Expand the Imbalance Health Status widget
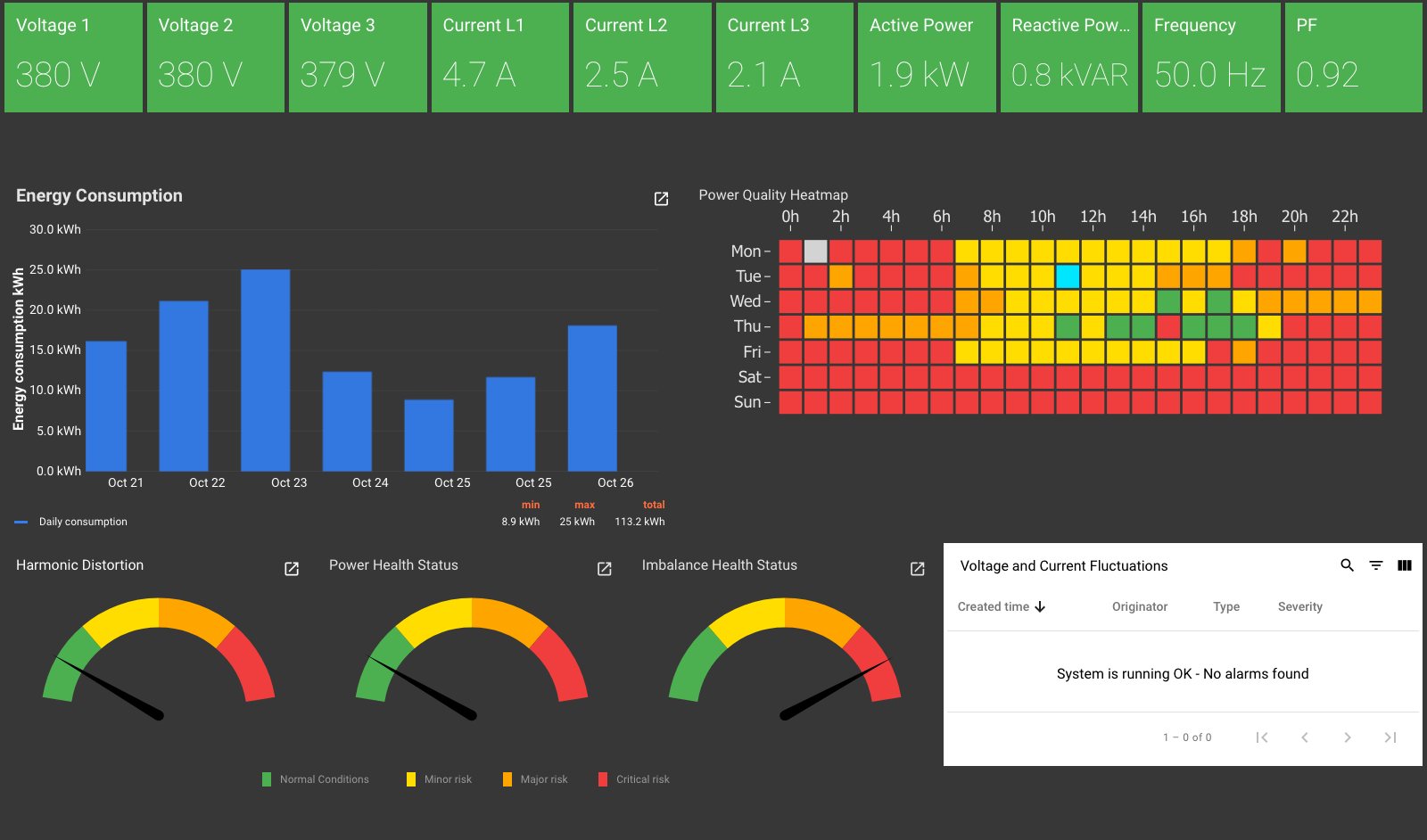The height and width of the screenshot is (840, 1427). tap(918, 569)
